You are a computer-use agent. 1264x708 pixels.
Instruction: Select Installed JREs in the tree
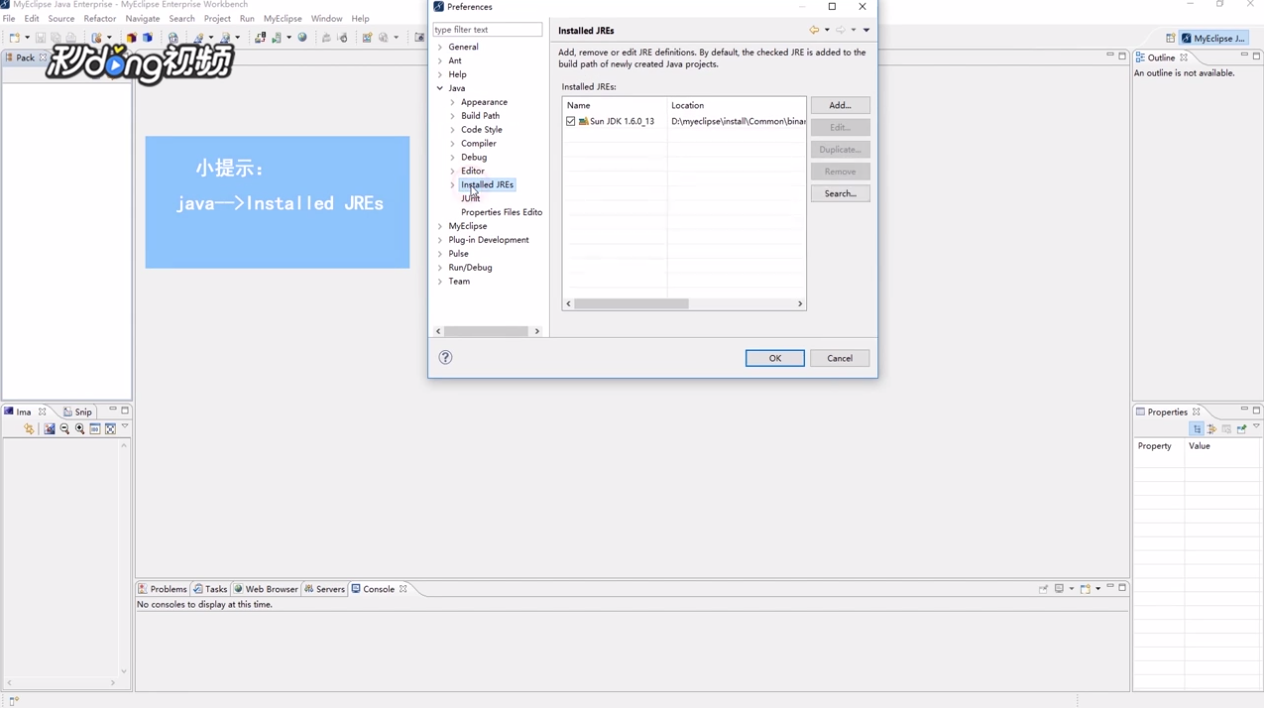coord(487,185)
